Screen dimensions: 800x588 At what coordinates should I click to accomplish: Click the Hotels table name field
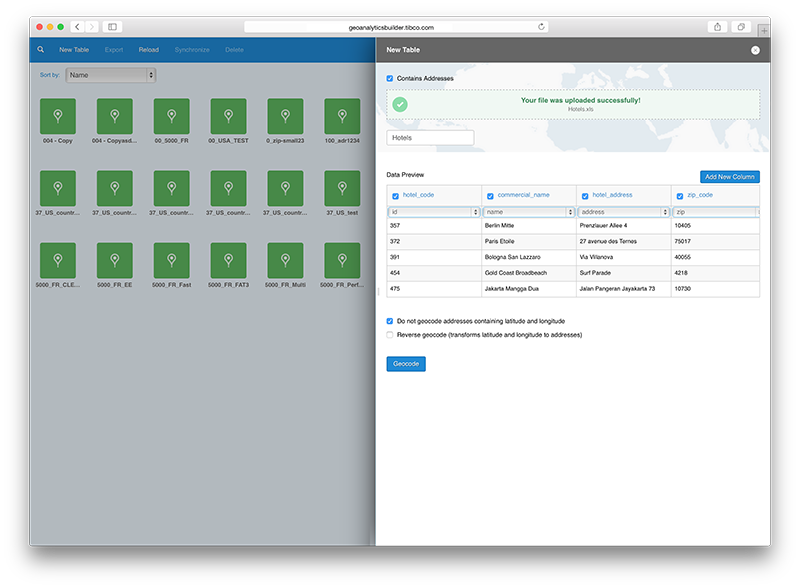click(x=430, y=138)
